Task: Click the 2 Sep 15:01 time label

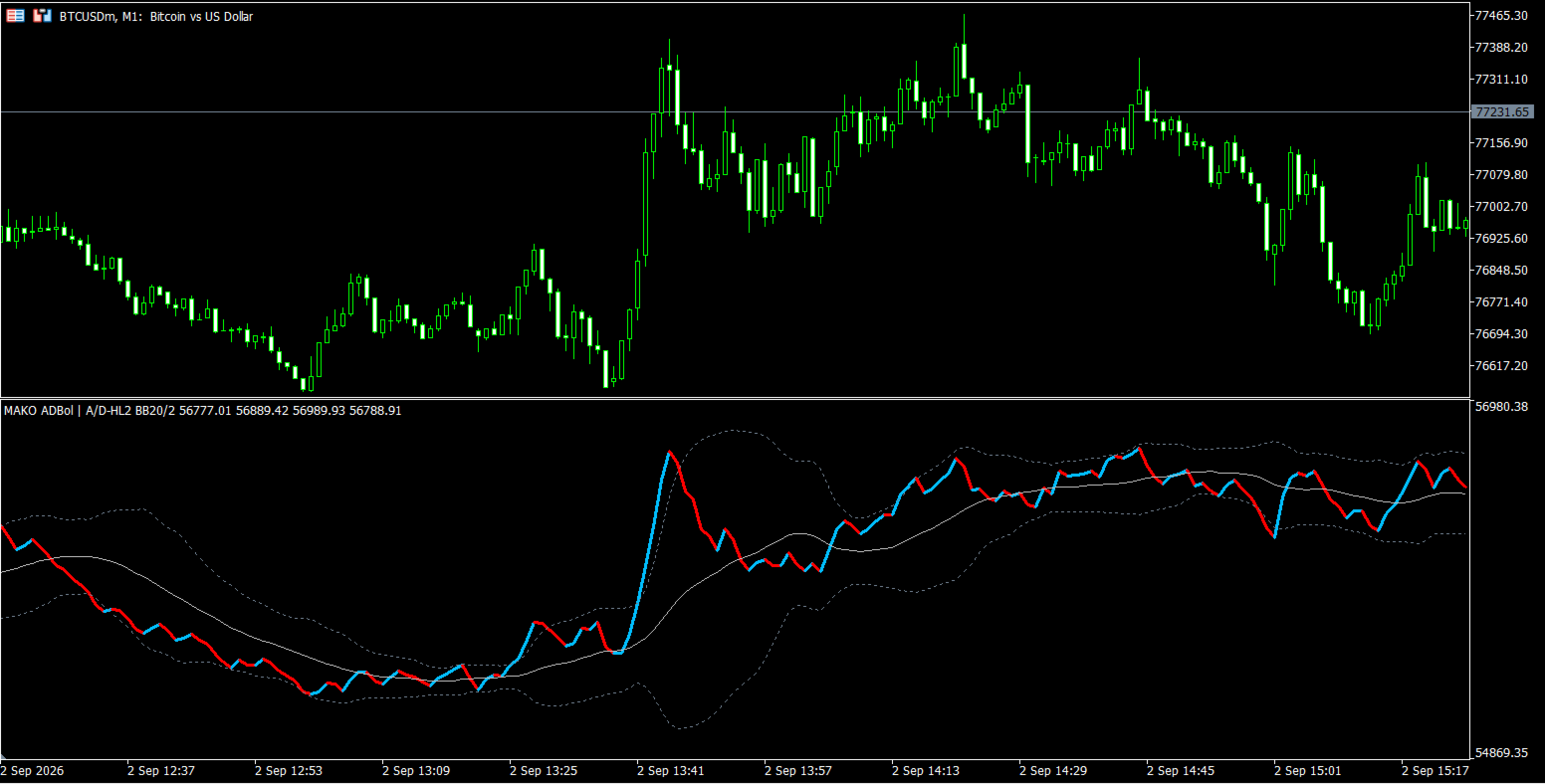Action: point(1308,770)
